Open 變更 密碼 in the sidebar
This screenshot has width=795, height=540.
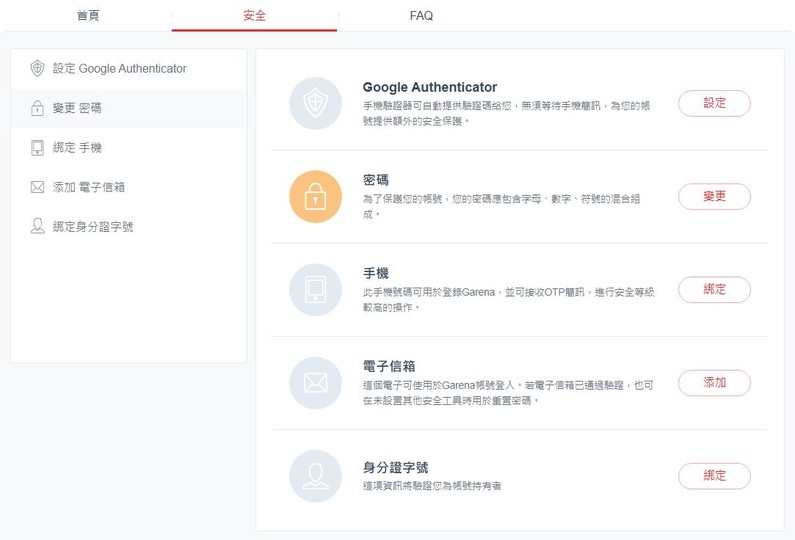coord(77,108)
